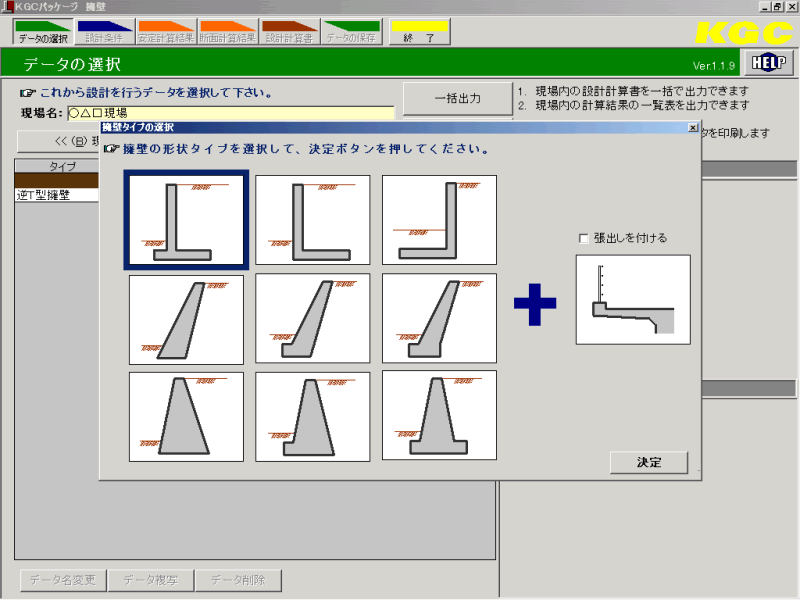Select the L-shaped wall type in top row center
The height and width of the screenshot is (600, 800).
pyautogui.click(x=311, y=219)
